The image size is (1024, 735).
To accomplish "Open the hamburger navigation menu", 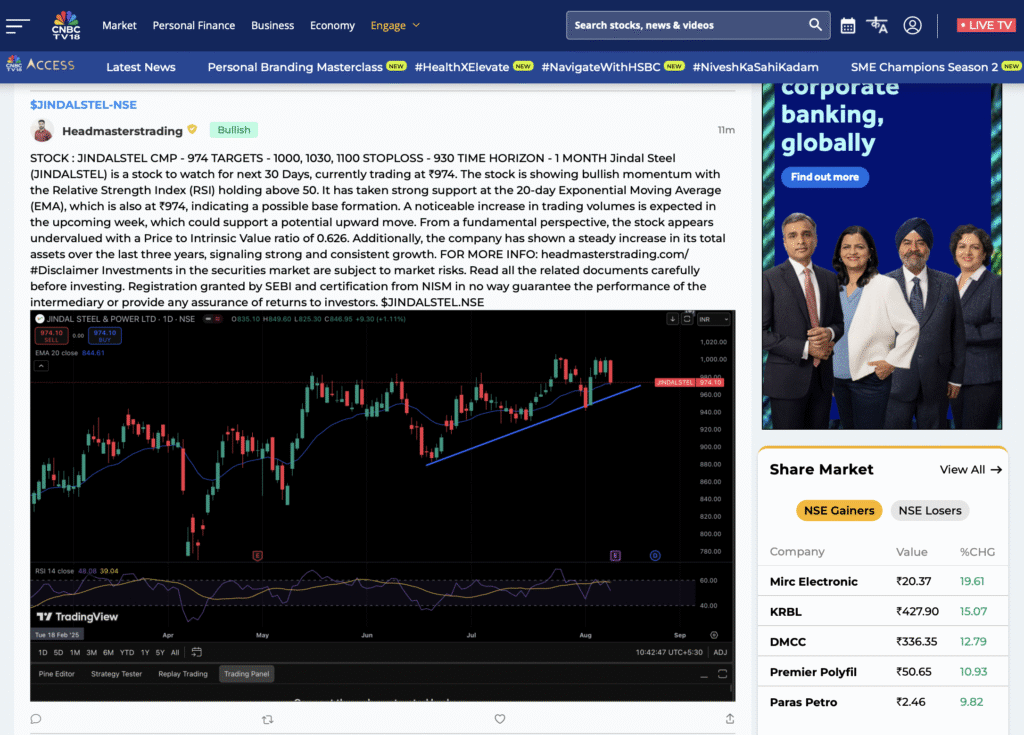I will click(x=18, y=25).
